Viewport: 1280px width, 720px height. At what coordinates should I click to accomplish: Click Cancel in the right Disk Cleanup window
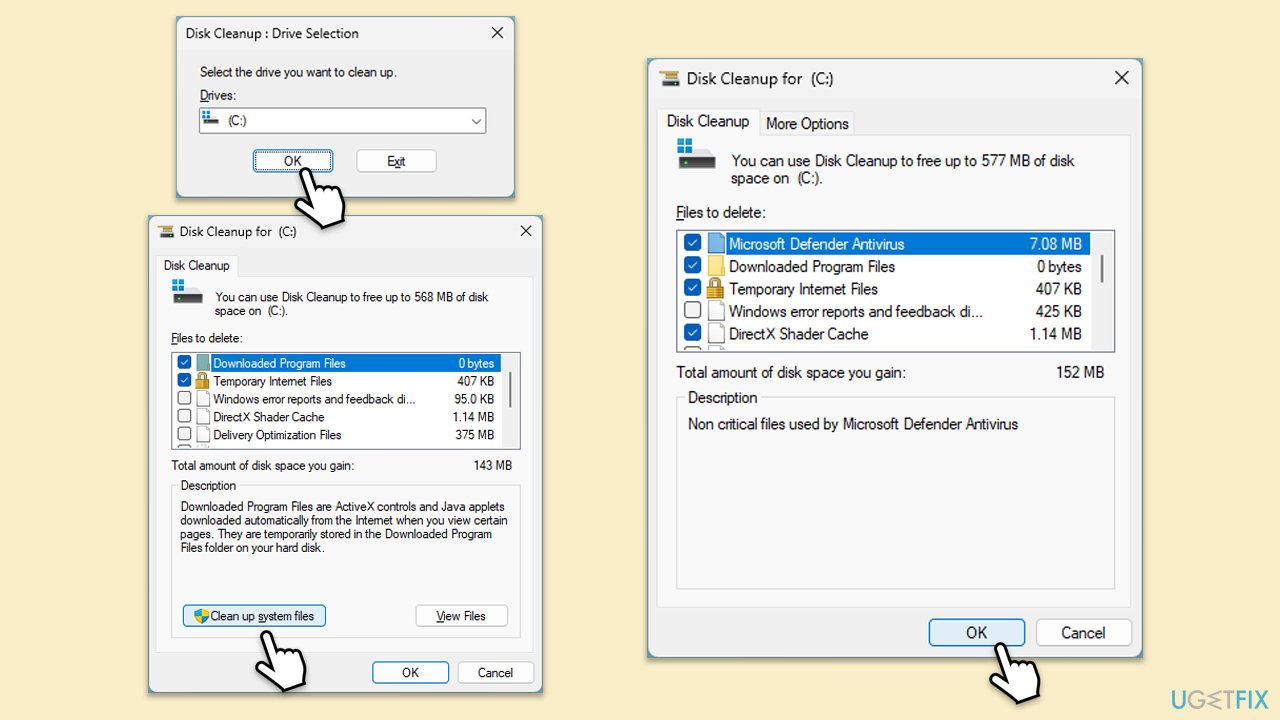click(1083, 633)
